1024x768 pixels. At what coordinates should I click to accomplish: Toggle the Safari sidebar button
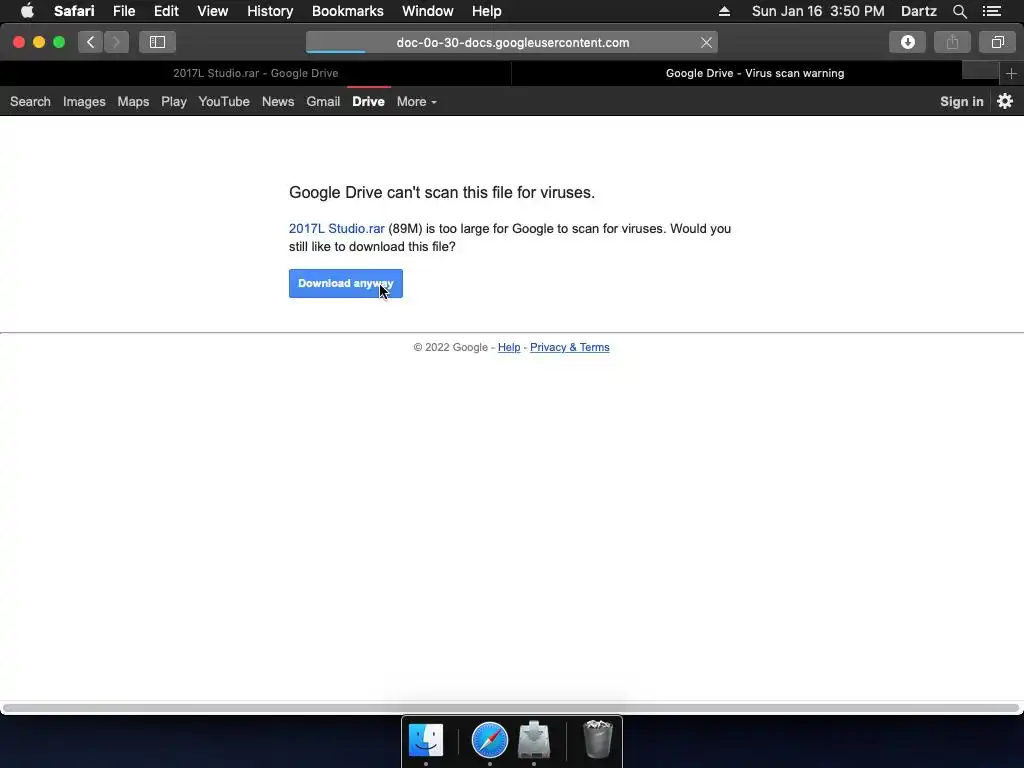157,42
